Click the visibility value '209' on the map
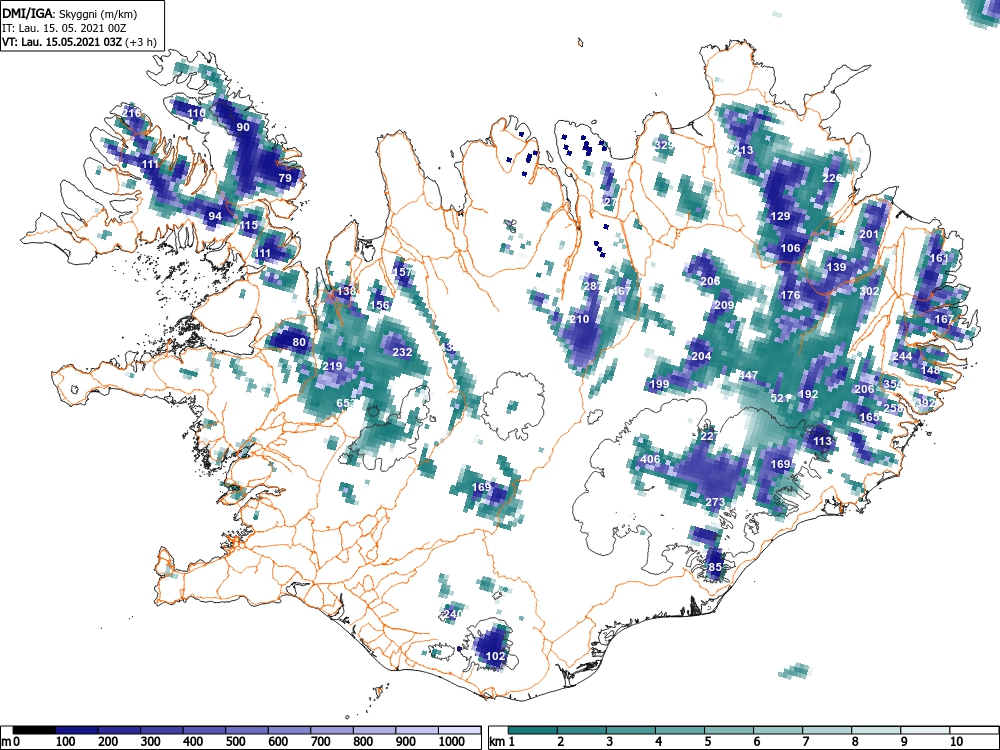The width and height of the screenshot is (1000, 750). point(724,305)
